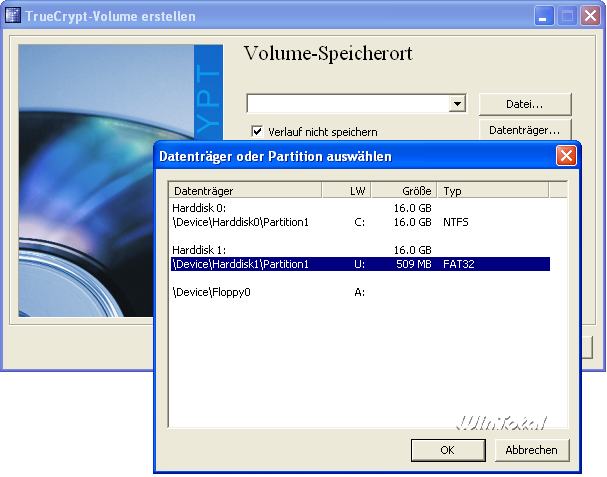Click into the volume path input field
The image size is (607, 477).
tap(348, 103)
